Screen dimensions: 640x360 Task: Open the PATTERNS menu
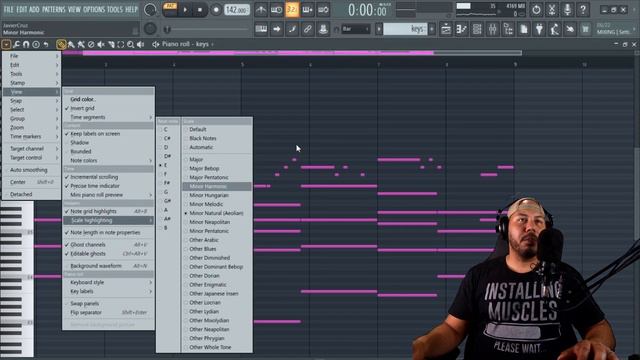53,9
